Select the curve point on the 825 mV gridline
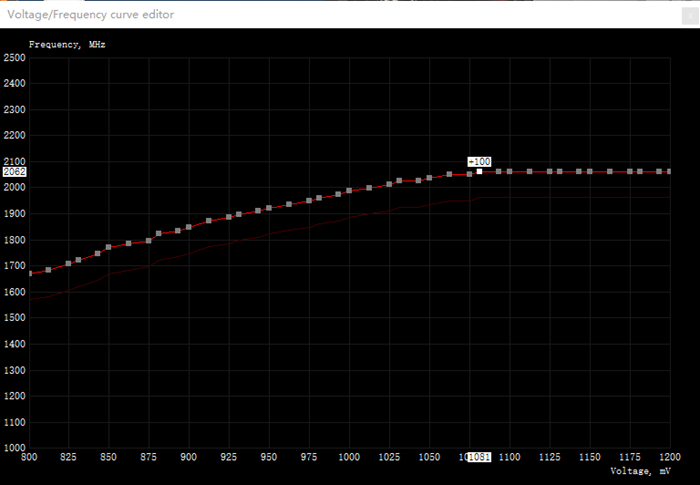The width and height of the screenshot is (700, 485). (68, 263)
